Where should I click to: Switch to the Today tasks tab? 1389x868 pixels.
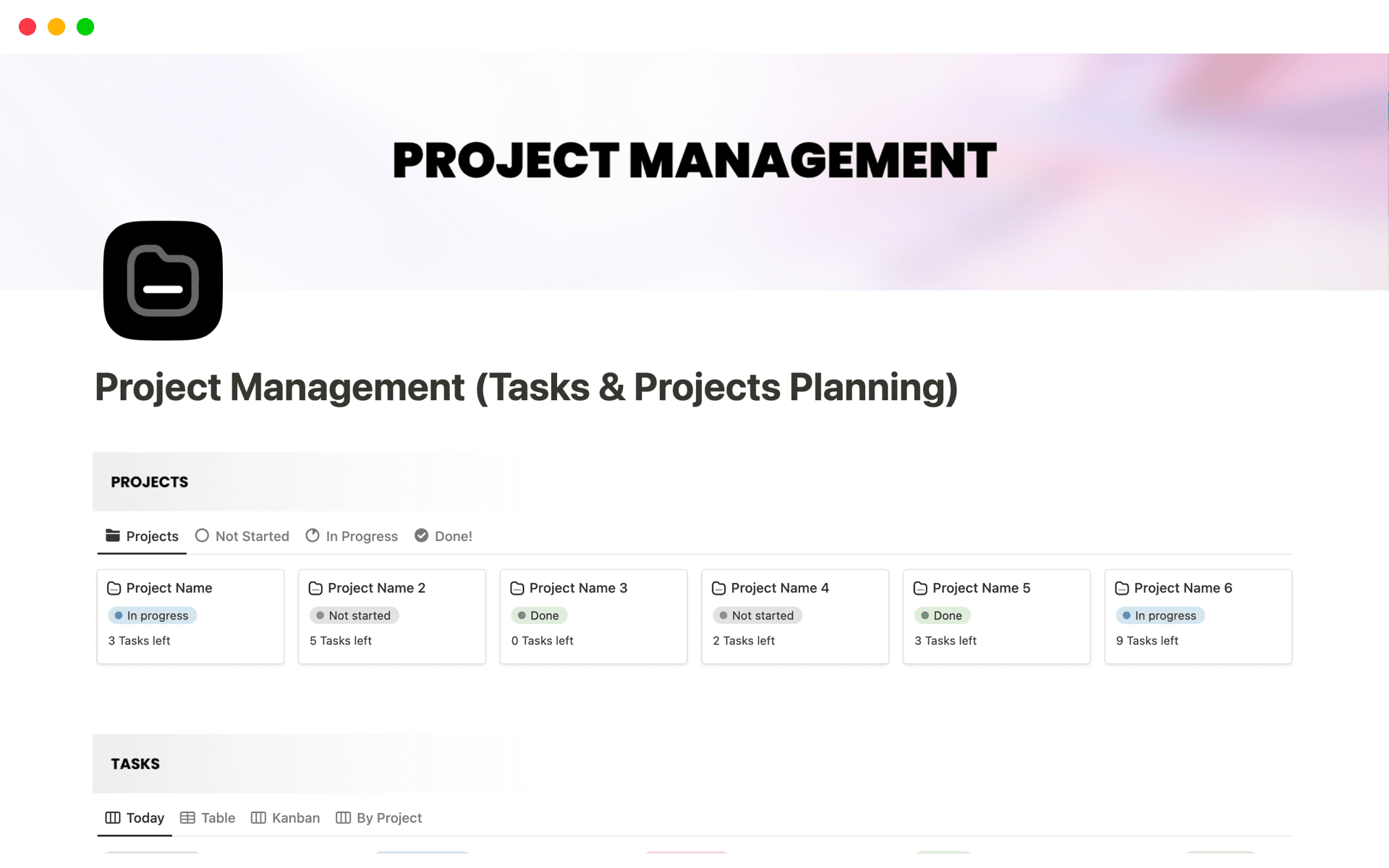pos(144,817)
